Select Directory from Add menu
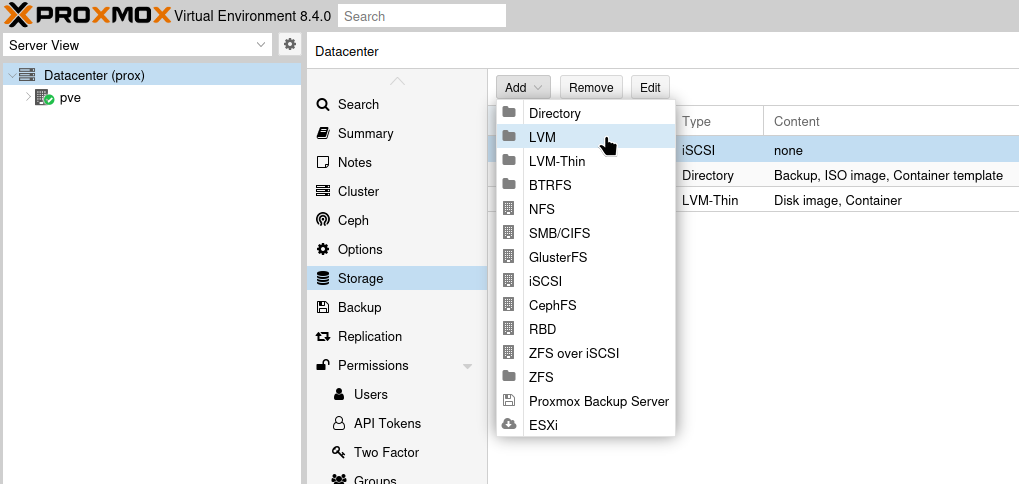This screenshot has height=484, width=1019. (586, 113)
